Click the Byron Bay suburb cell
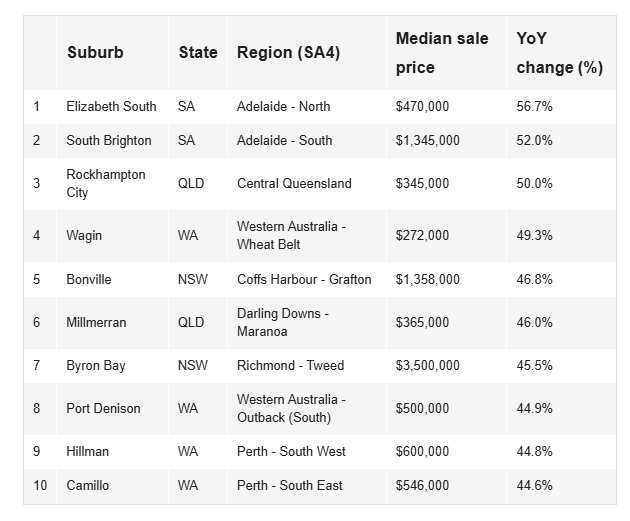Image resolution: width=630 pixels, height=521 pixels. point(96,365)
